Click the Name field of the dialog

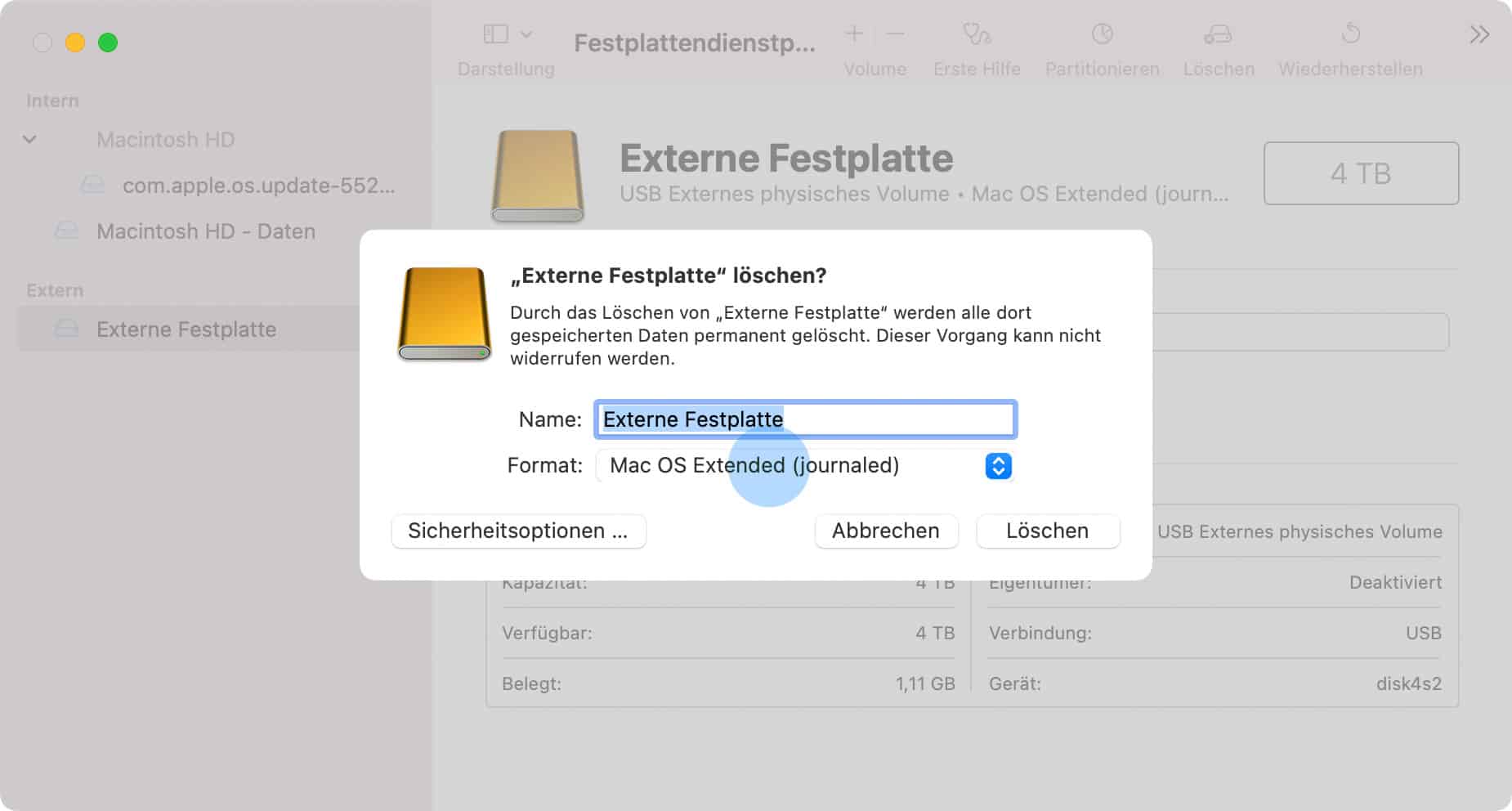805,419
